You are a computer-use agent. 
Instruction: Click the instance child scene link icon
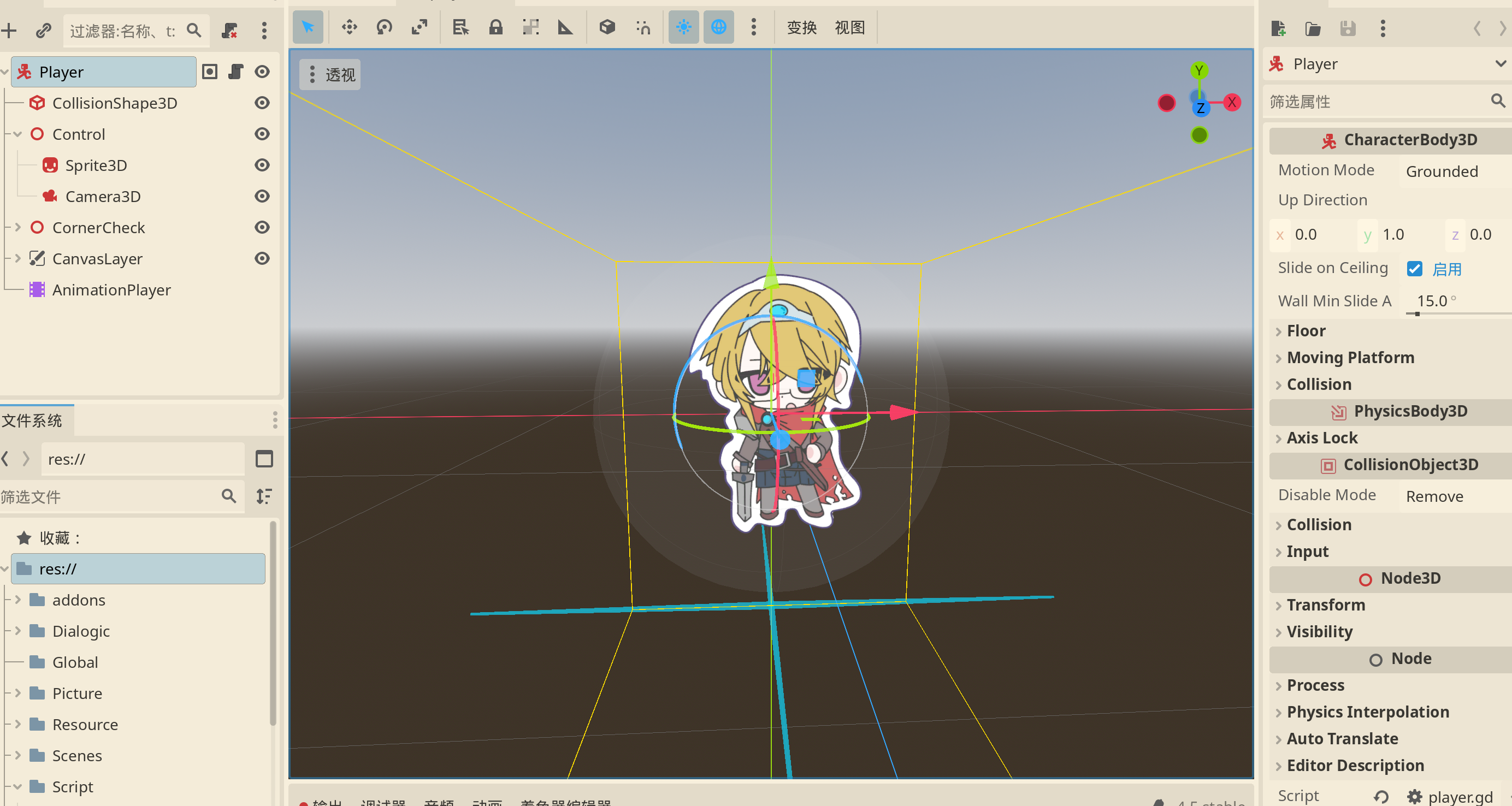44,31
